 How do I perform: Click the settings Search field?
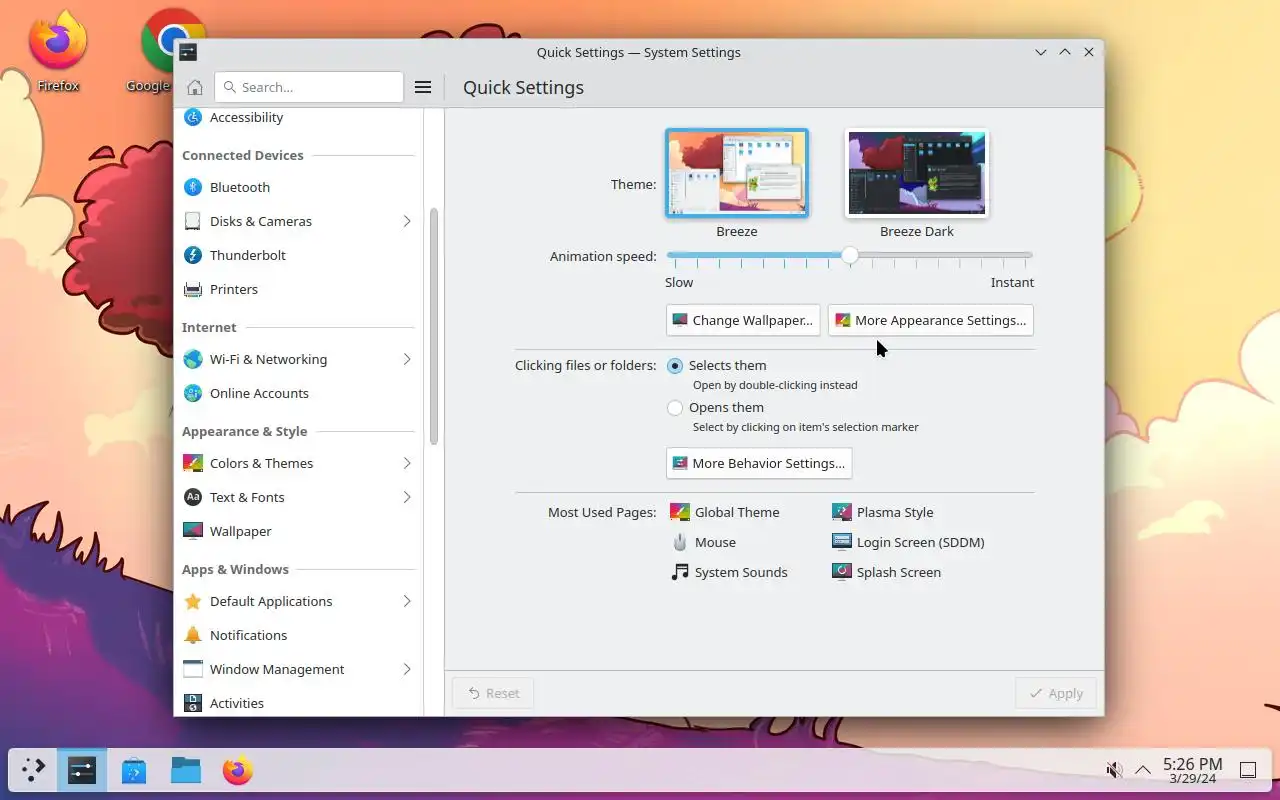point(309,87)
